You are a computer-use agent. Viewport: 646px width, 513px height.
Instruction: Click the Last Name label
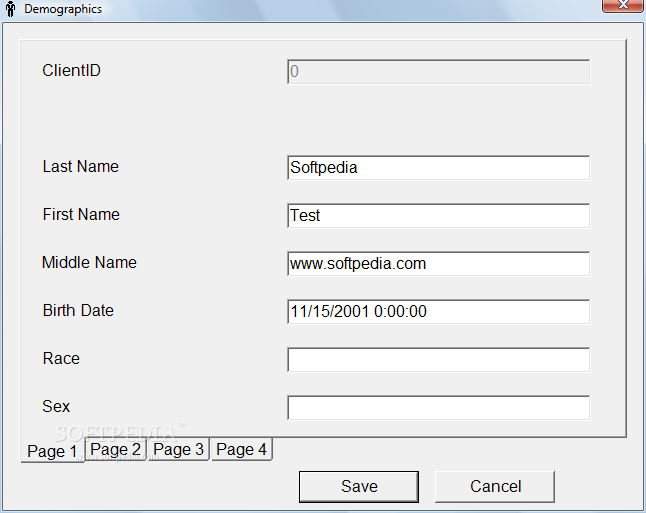tap(81, 166)
